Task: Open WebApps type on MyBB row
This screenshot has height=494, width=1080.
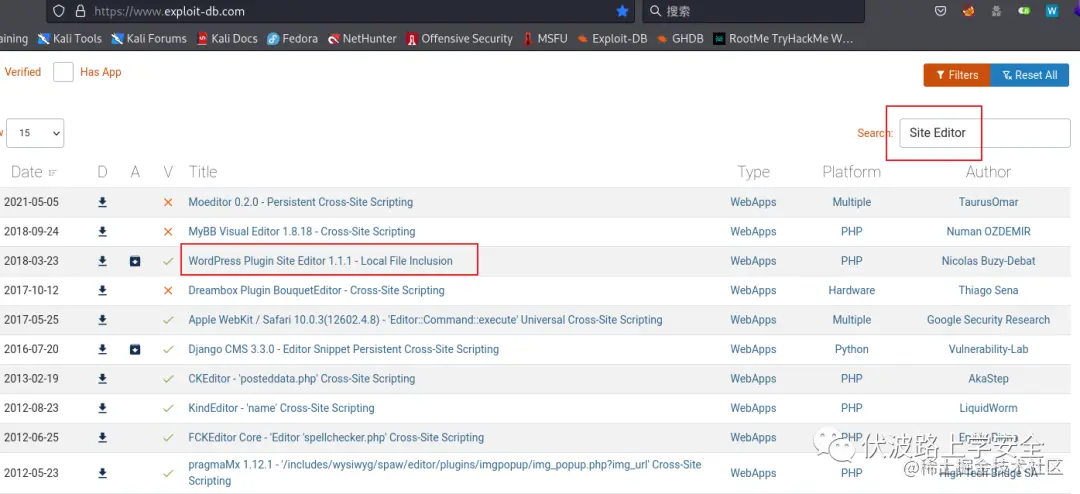Action: click(x=753, y=231)
